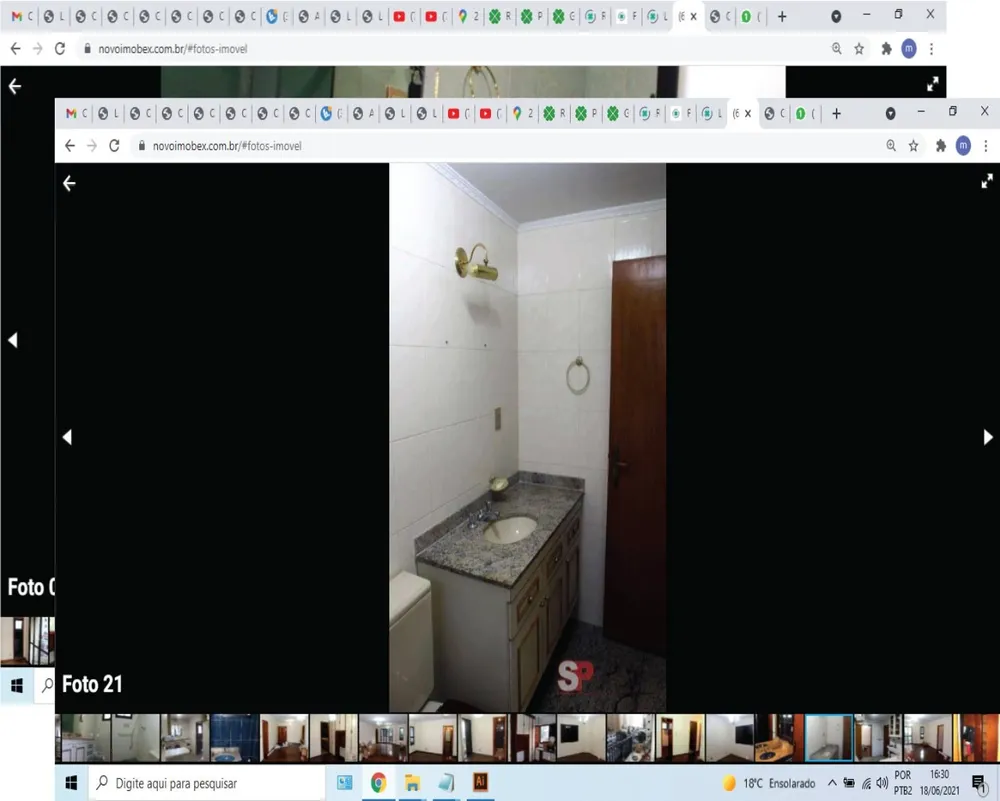Viewport: 1000px width, 801px height.
Task: Select the laundry room thumbnail with washing machine
Action: [x=630, y=738]
